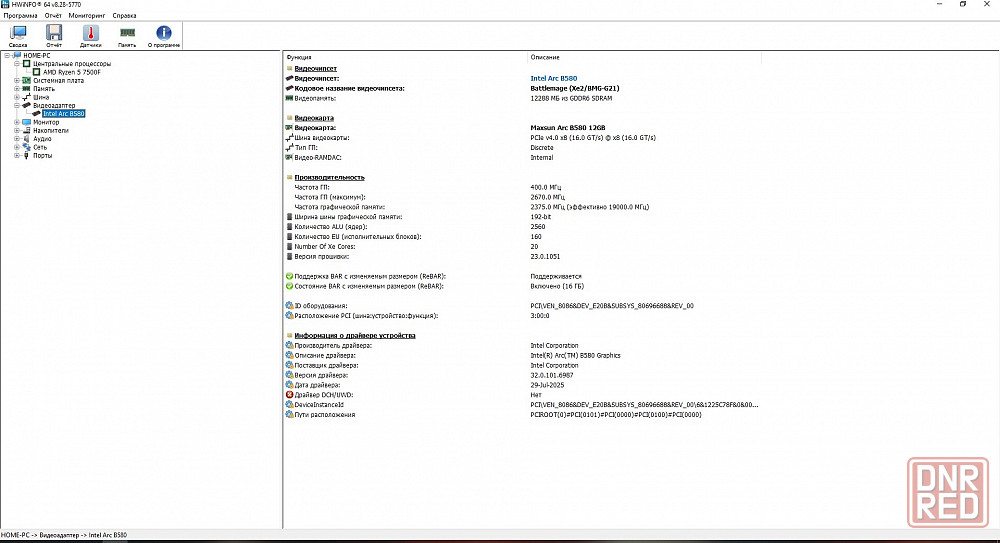Select driver date 29-Jul-2025 value
The image size is (1000, 543).
pyautogui.click(x=547, y=385)
